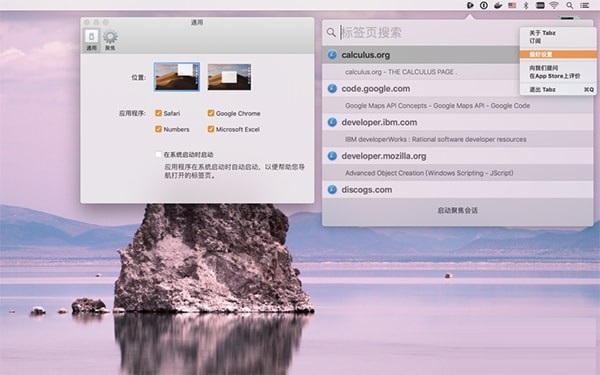The width and height of the screenshot is (600, 375).
Task: Open Spotlight search magnifier in menu bar
Action: [569, 5]
